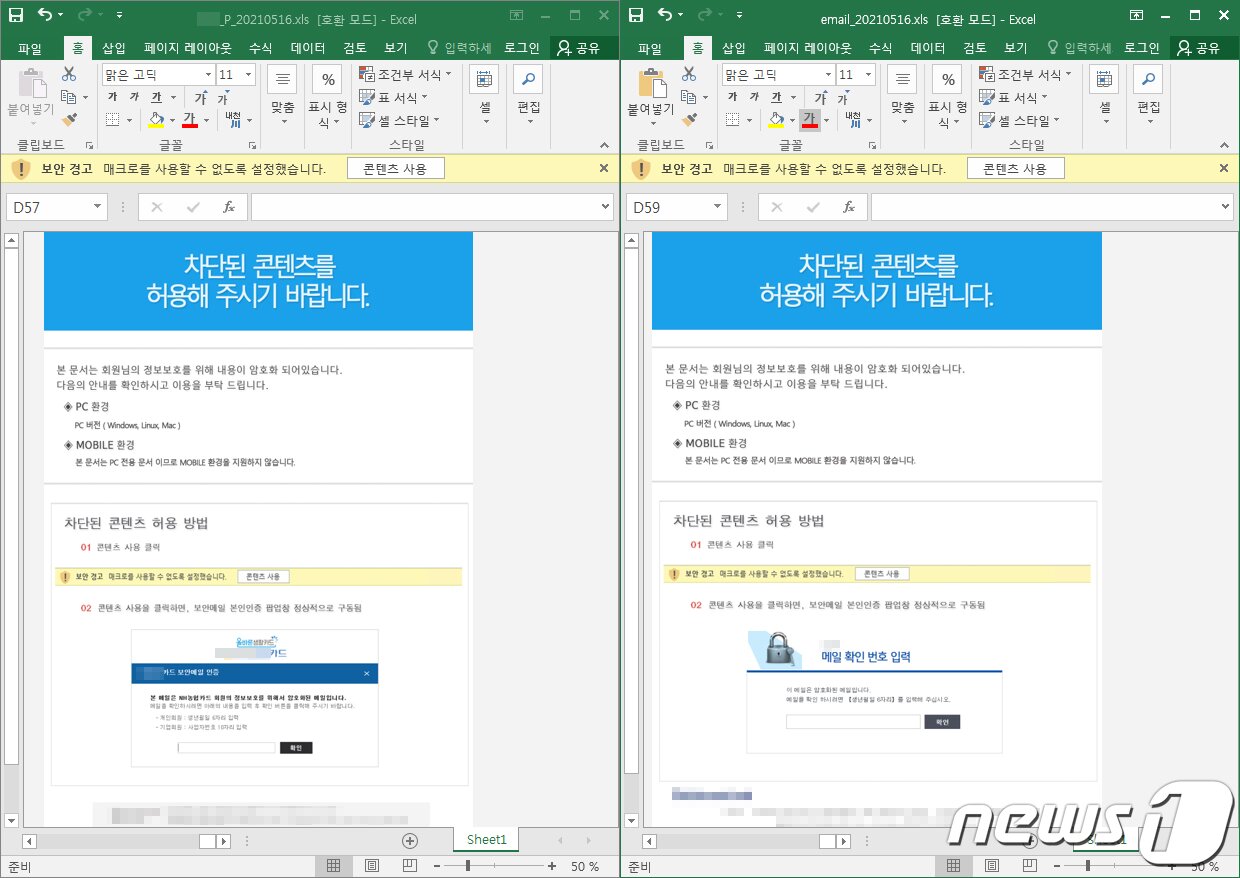Zoom in with plus button in left window
The image size is (1240, 878).
click(x=552, y=866)
